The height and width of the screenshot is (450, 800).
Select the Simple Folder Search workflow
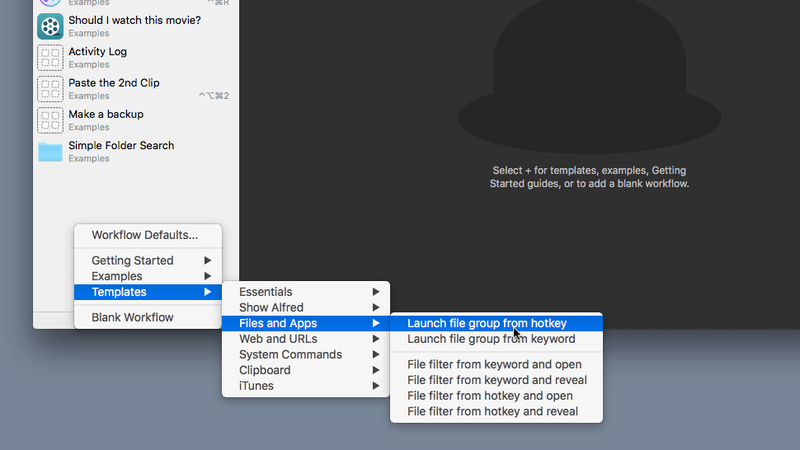click(x=136, y=152)
